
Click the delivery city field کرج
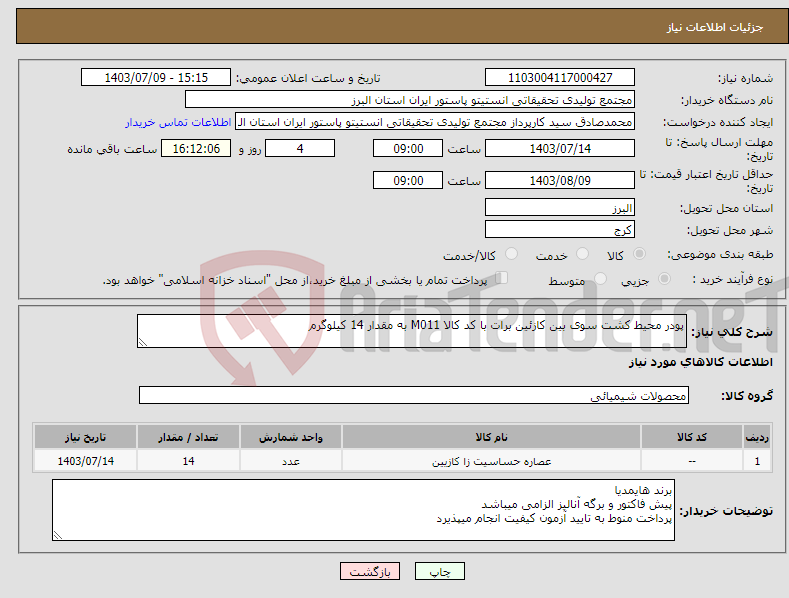(560, 230)
